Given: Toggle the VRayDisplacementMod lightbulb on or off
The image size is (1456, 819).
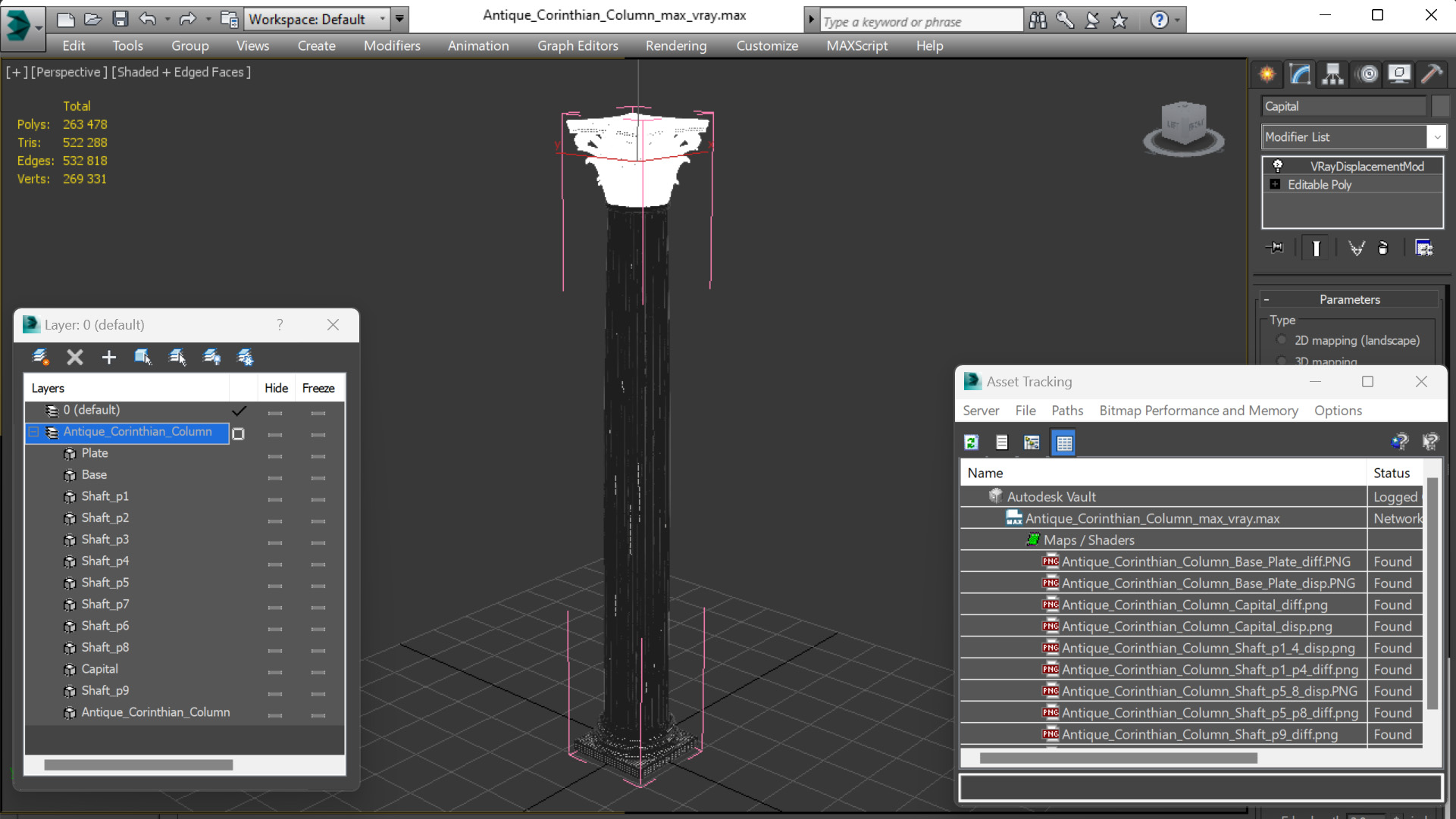Looking at the screenshot, I should pos(1278,166).
